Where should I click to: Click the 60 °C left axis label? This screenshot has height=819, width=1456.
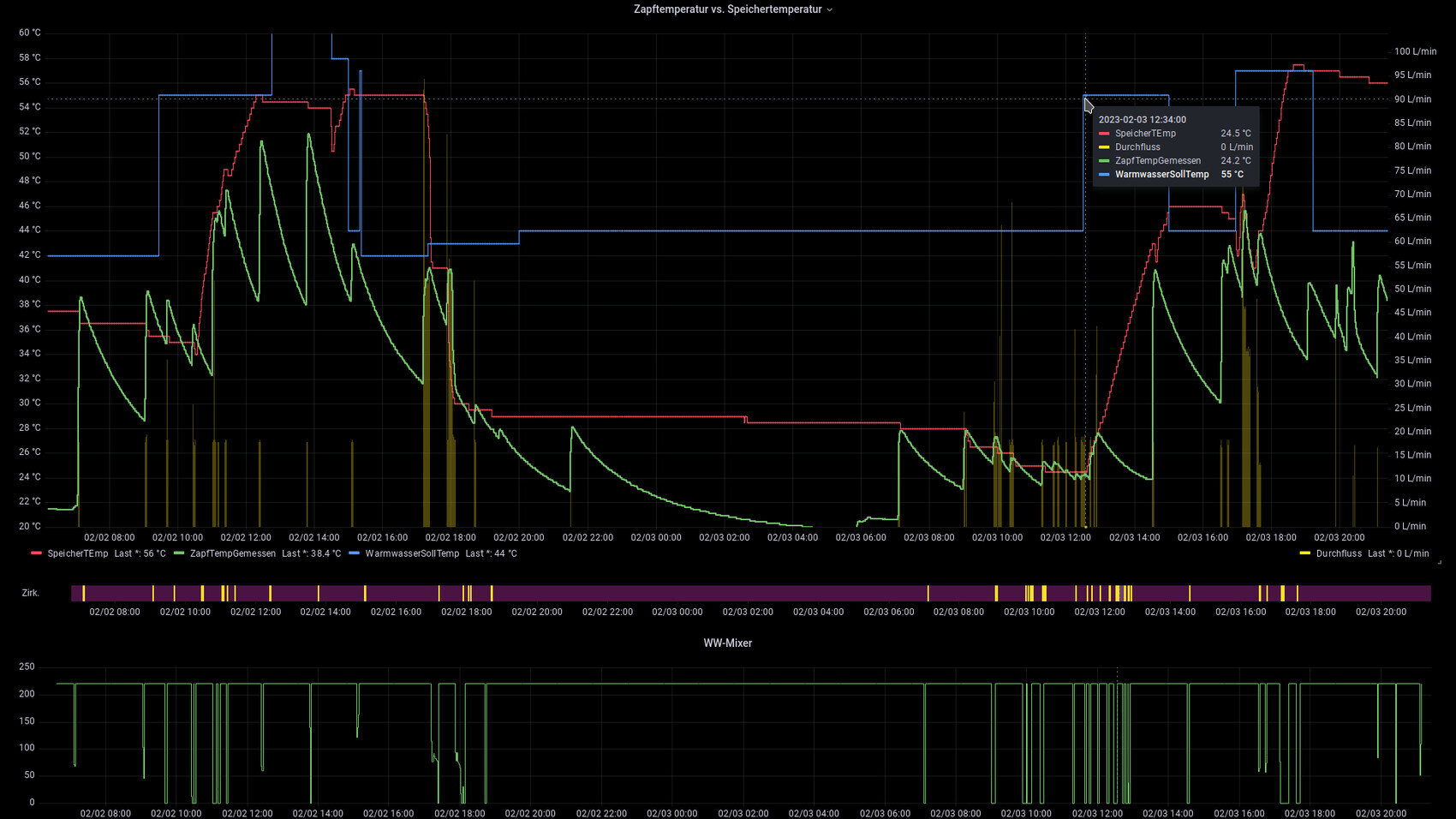point(30,33)
